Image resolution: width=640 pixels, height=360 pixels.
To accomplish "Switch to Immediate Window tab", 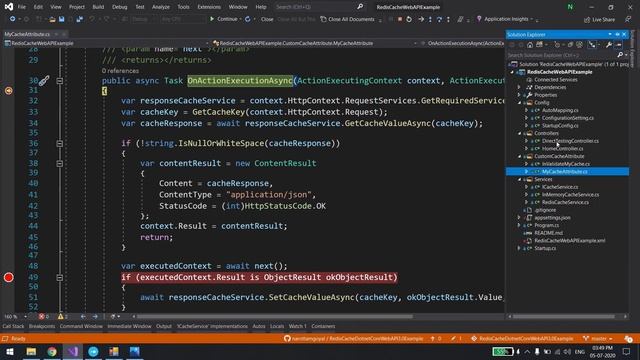I will click(129, 327).
